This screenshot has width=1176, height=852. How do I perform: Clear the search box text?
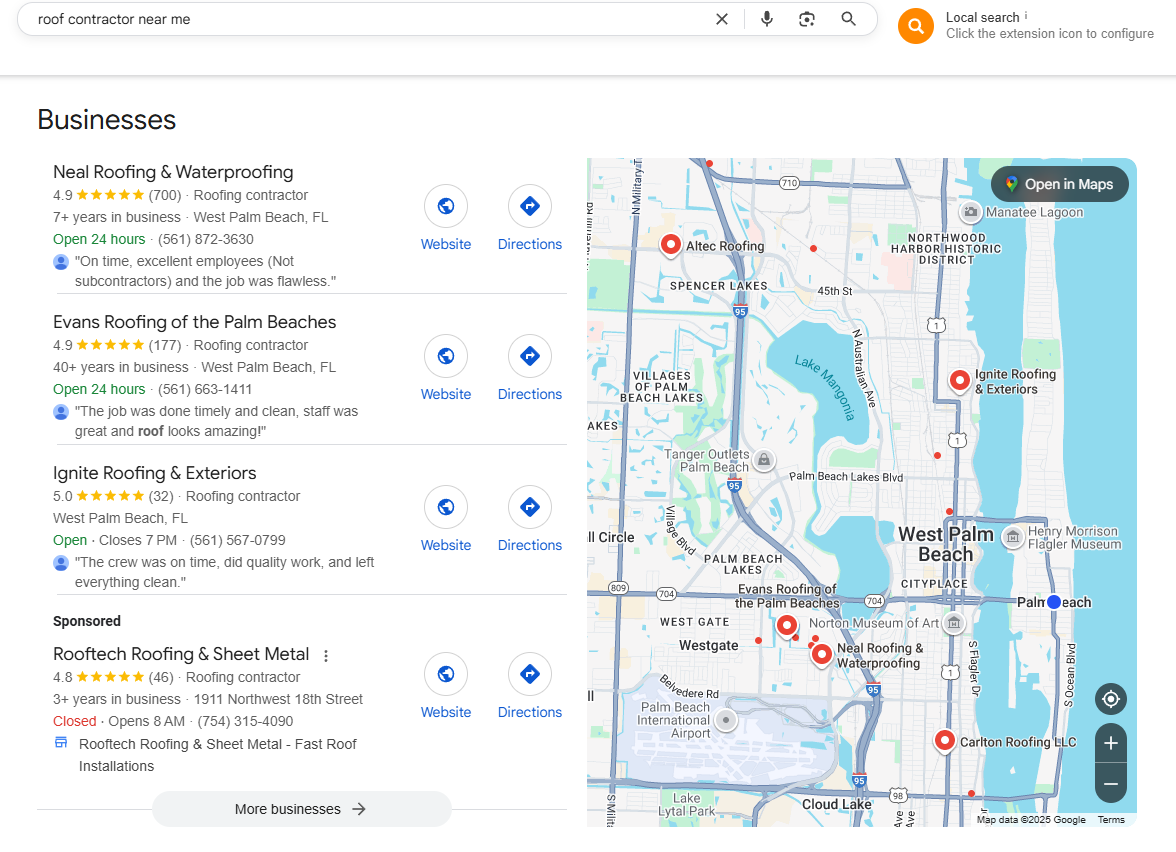(x=722, y=19)
